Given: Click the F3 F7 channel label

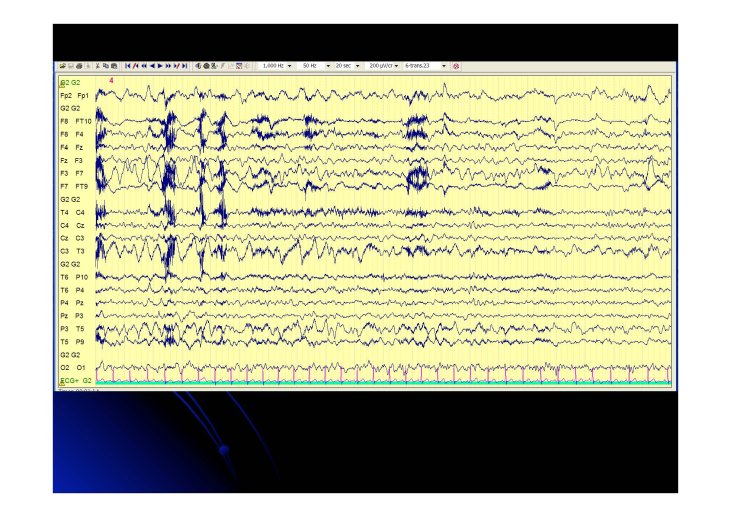Looking at the screenshot, I should tap(72, 173).
